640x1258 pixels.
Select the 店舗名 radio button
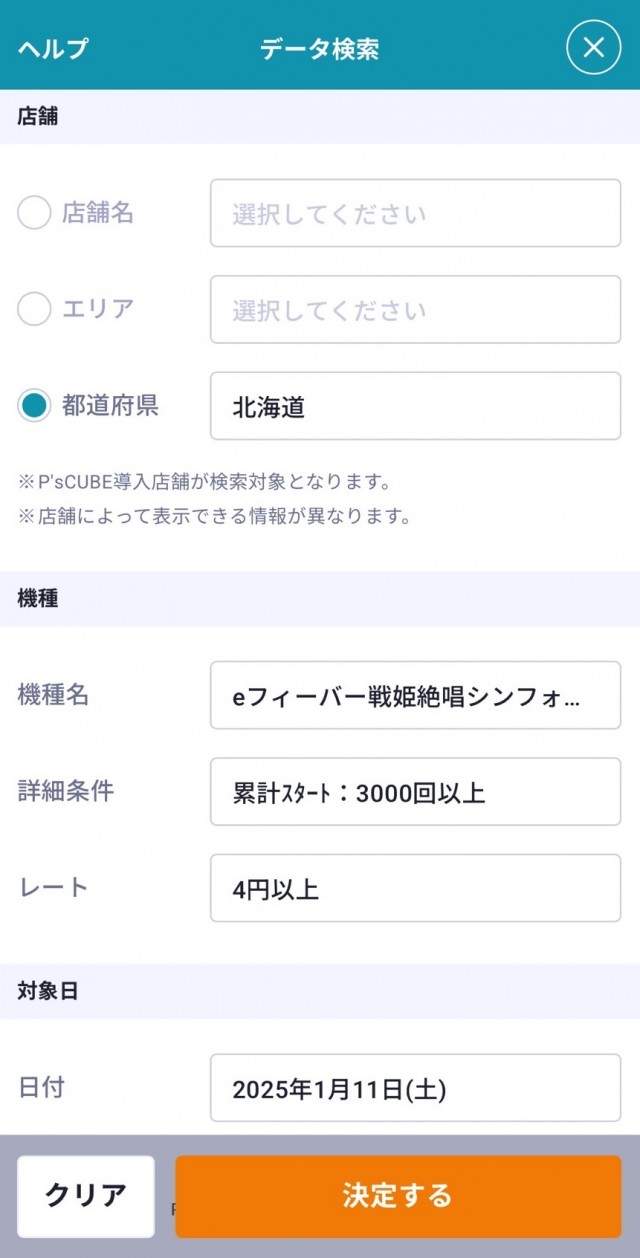point(34,212)
